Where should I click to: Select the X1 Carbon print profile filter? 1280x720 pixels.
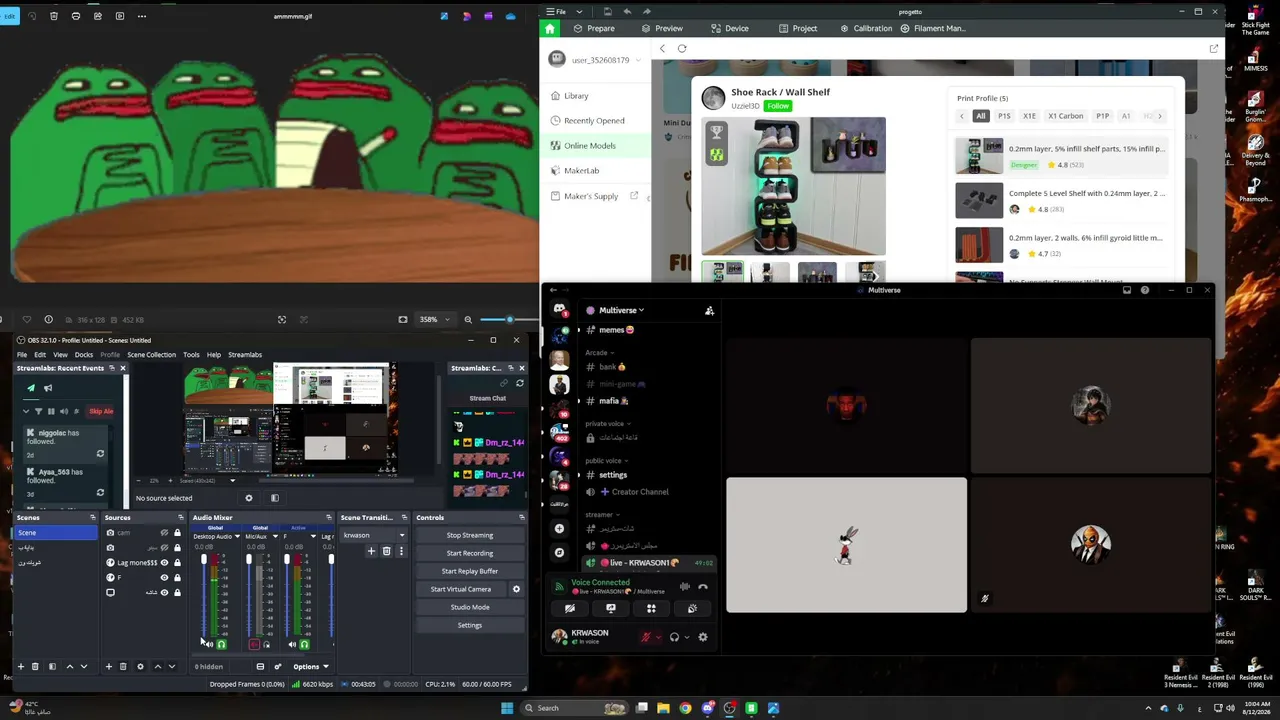[1065, 116]
